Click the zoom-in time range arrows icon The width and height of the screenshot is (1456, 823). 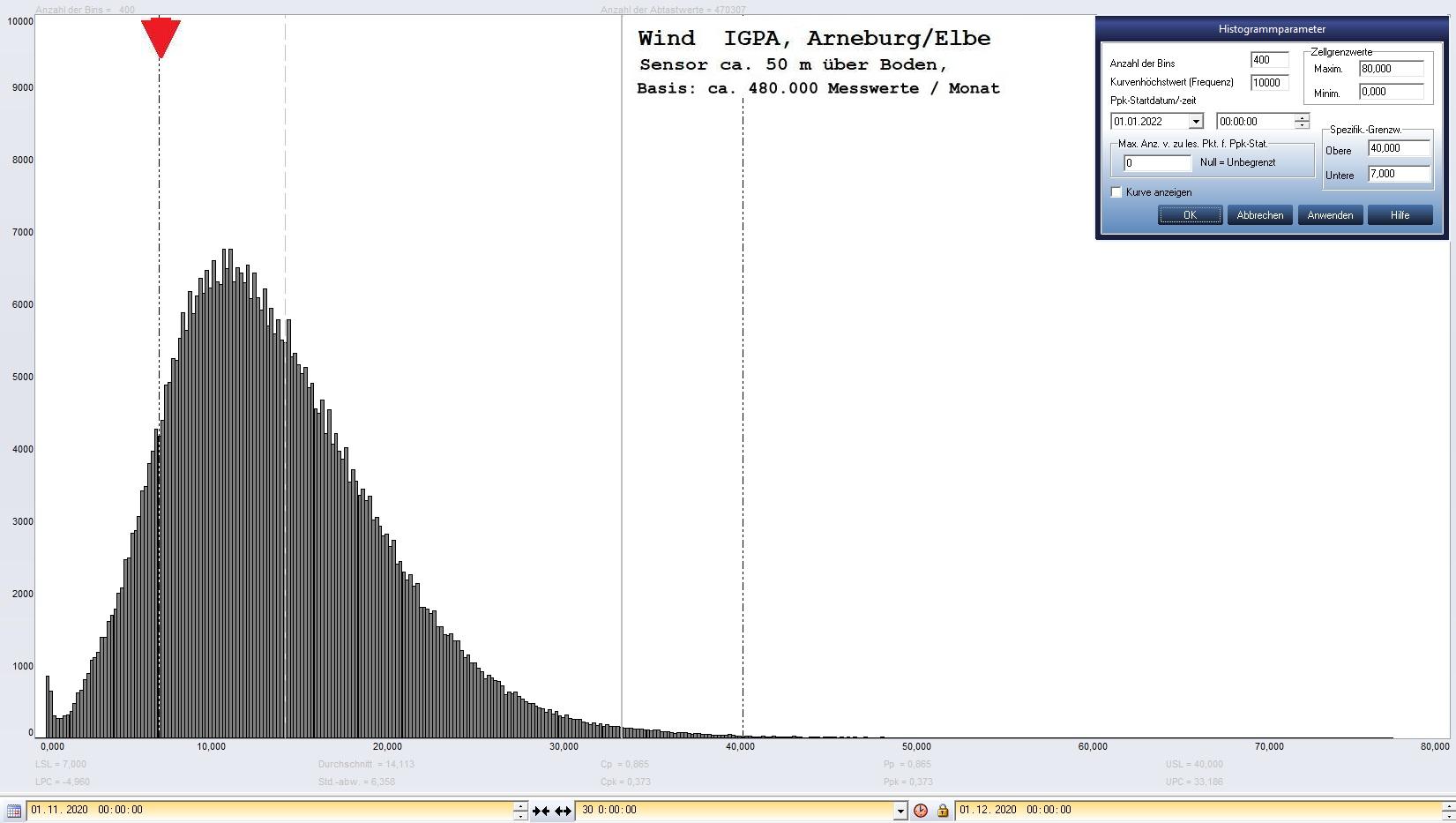[x=541, y=810]
